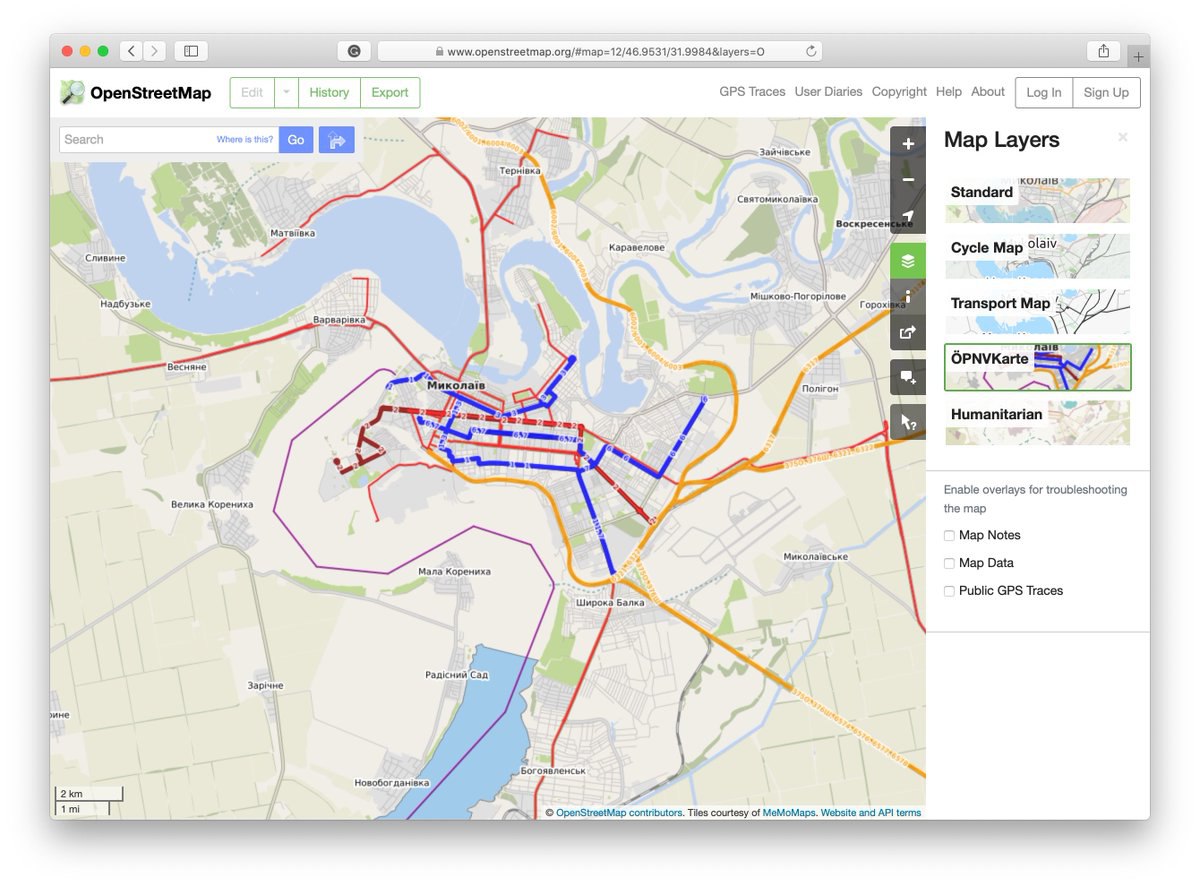
Task: Select the Standard map layer
Action: pyautogui.click(x=1038, y=200)
